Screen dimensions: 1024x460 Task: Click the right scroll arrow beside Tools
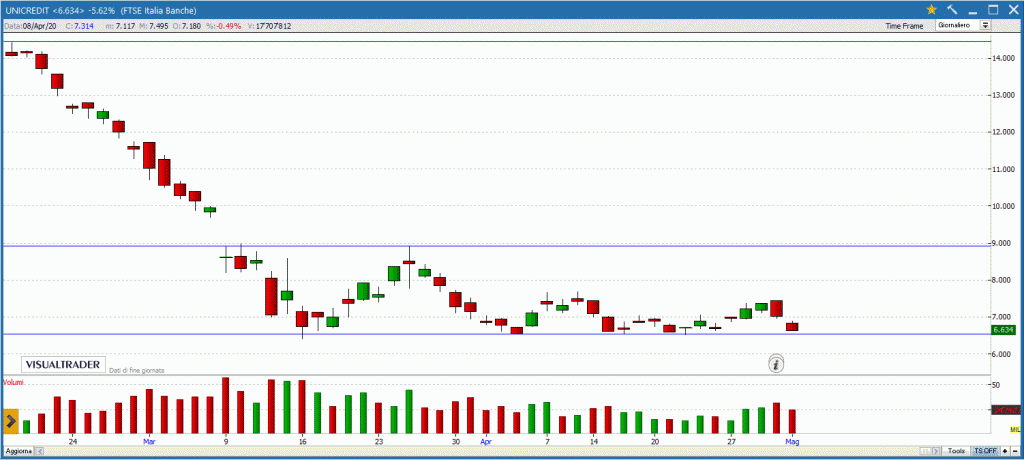[x=938, y=452]
